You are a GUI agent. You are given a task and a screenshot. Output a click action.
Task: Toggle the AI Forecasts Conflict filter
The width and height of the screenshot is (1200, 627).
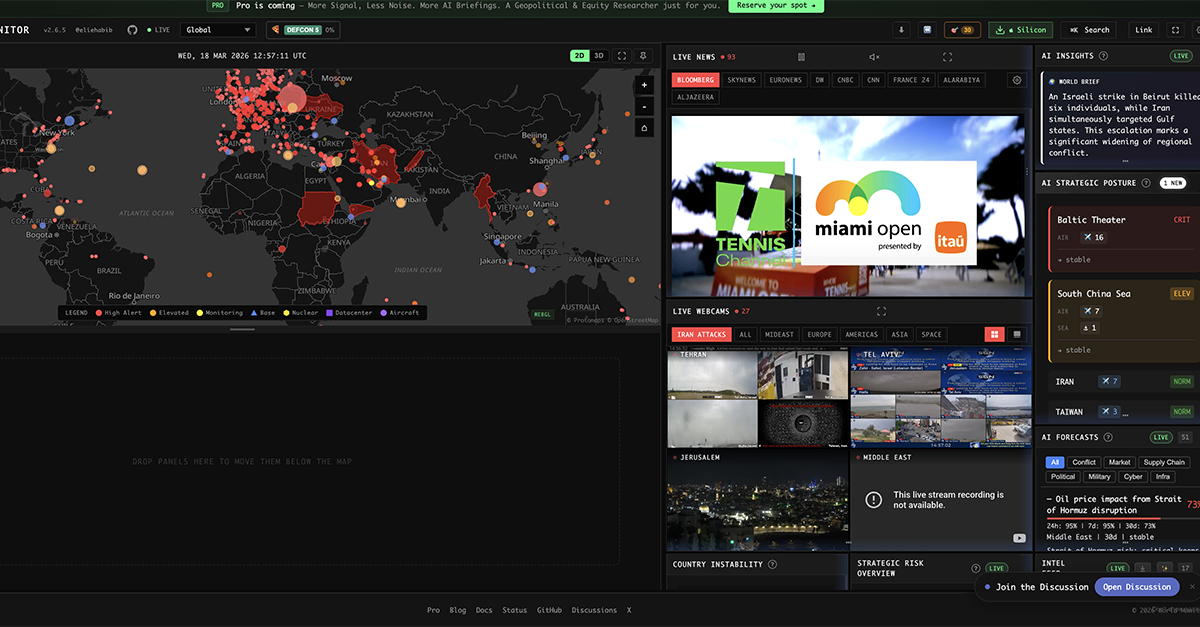click(1084, 462)
